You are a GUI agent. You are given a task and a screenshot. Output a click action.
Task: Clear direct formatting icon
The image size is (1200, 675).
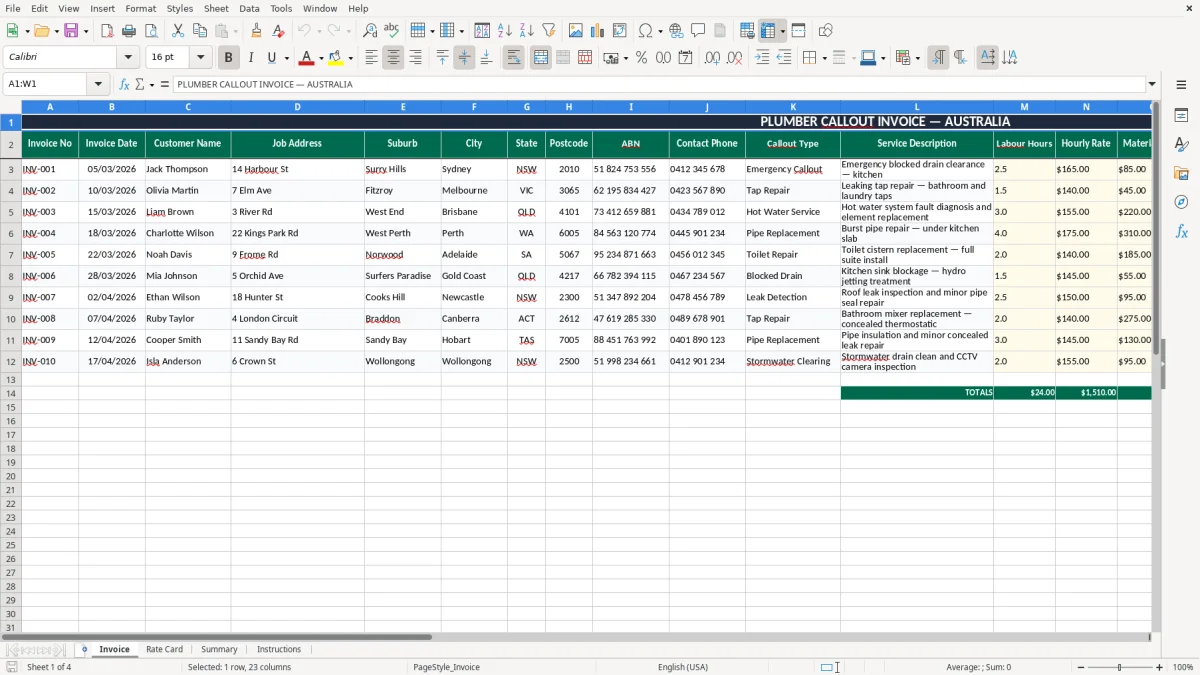coord(278,31)
